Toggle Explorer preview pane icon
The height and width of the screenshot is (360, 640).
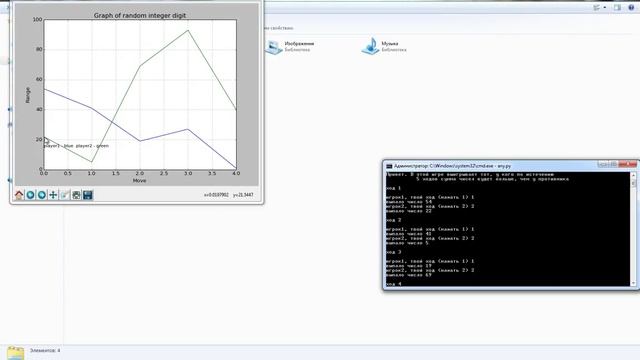point(617,7)
